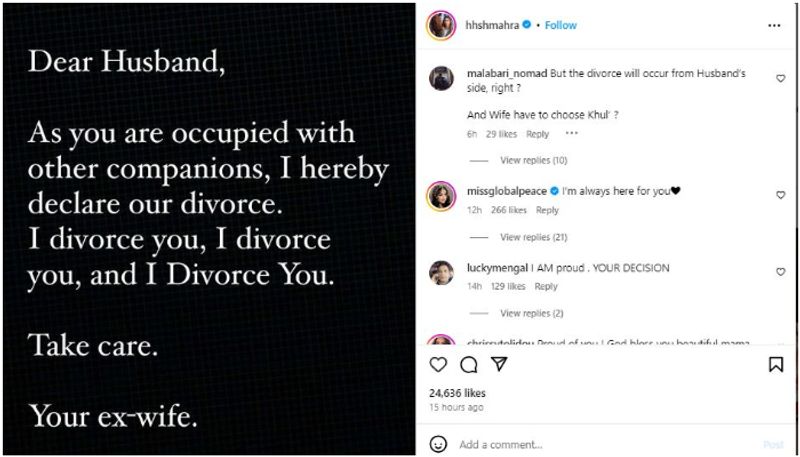Open the 24,636 likes list
Viewport: 800px width, 457px height.
point(457,393)
